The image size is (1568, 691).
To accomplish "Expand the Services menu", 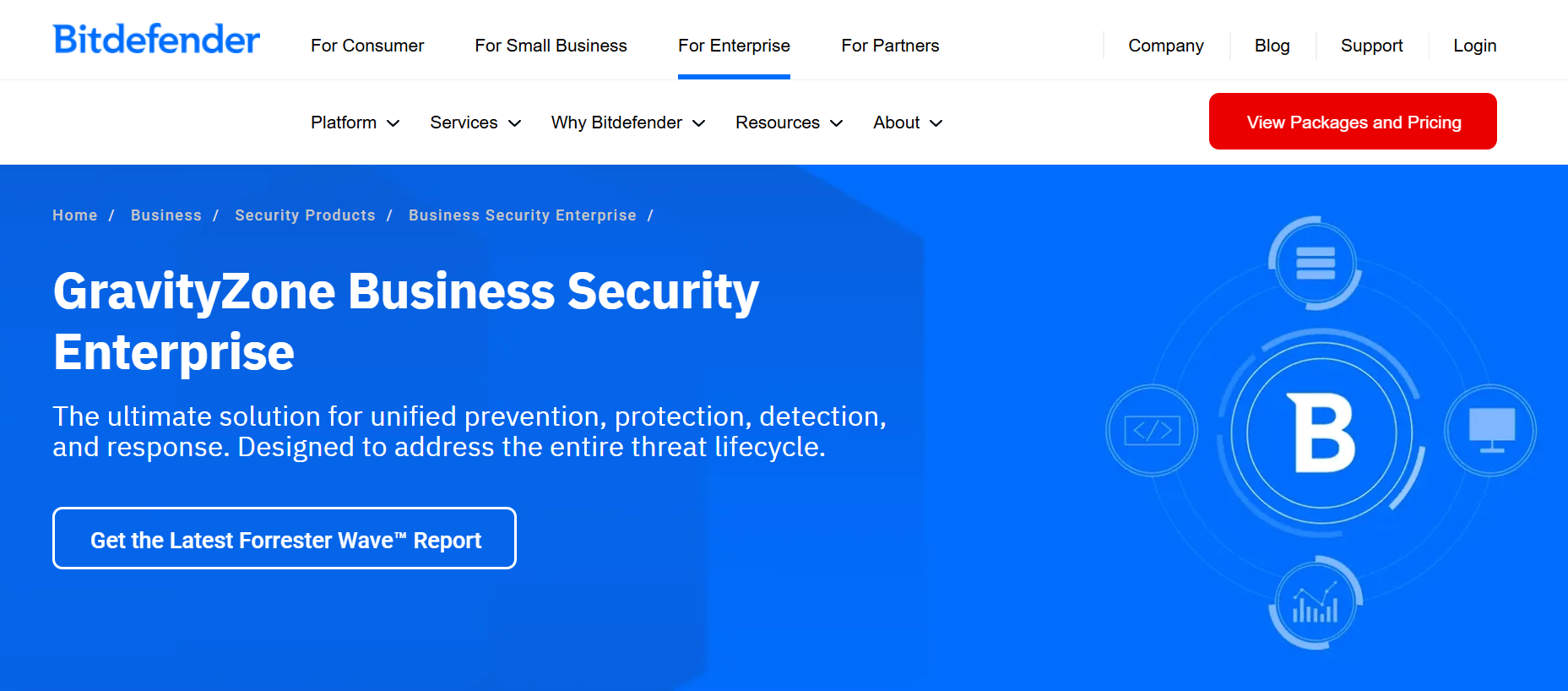I will tap(475, 122).
